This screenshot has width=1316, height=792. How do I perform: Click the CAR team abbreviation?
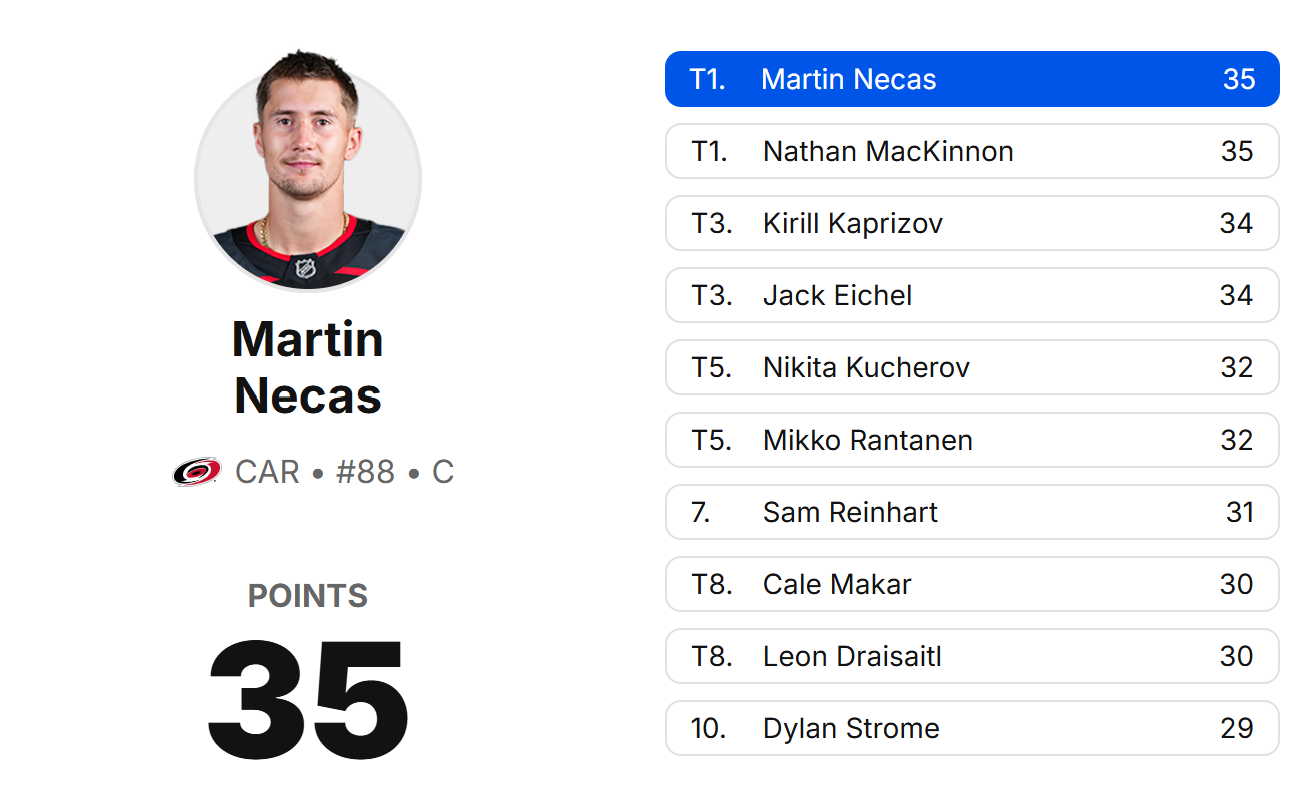(x=266, y=471)
